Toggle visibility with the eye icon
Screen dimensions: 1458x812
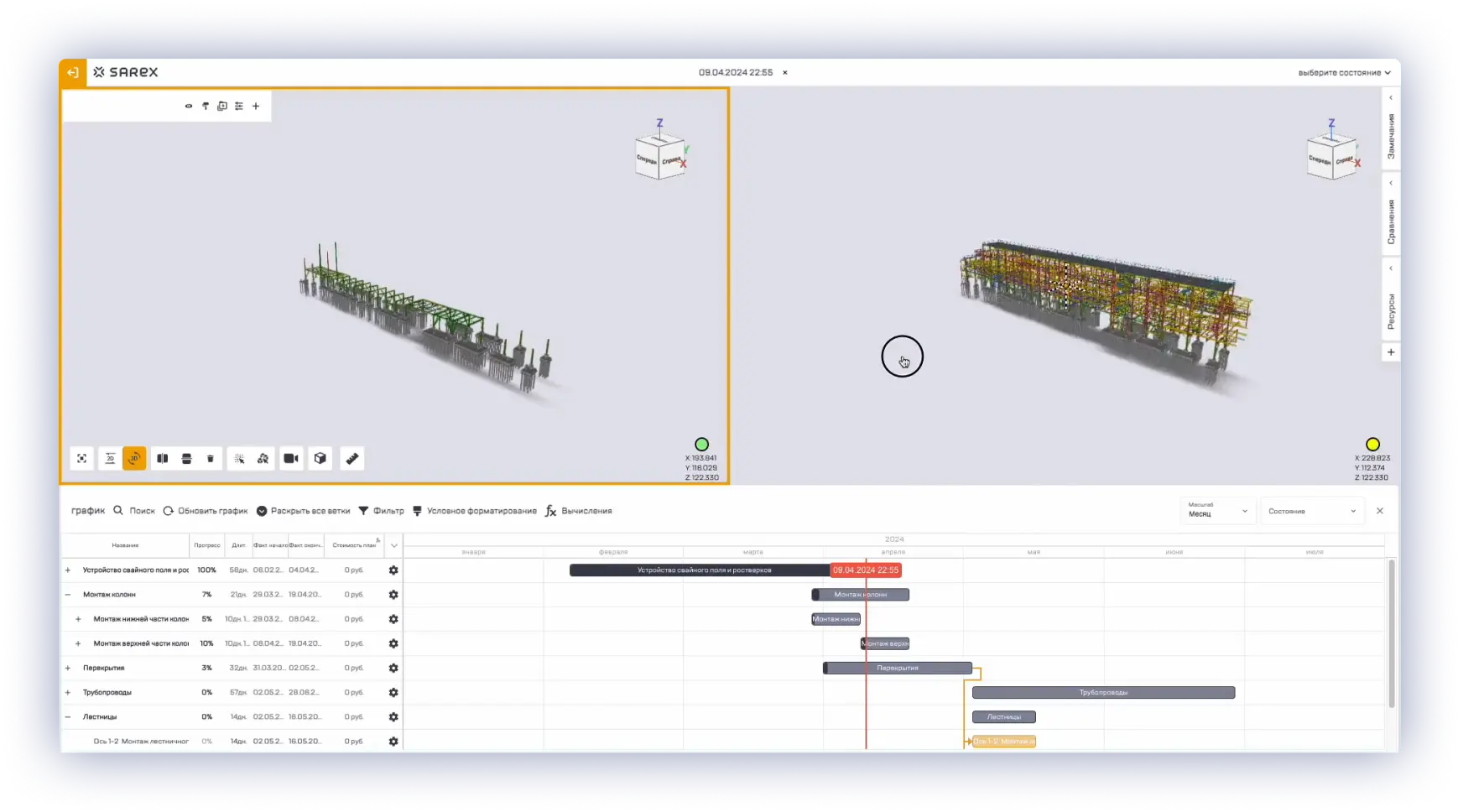pyautogui.click(x=189, y=107)
